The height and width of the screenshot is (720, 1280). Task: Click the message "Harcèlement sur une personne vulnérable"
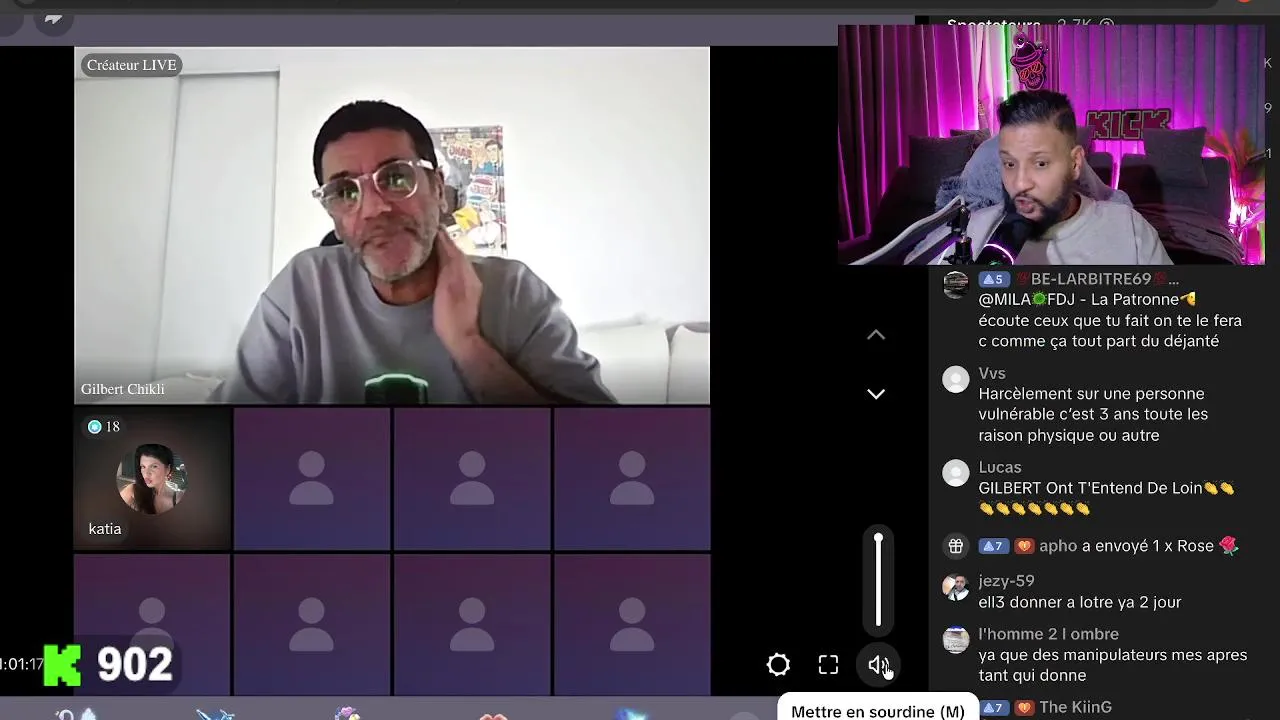1093,415
